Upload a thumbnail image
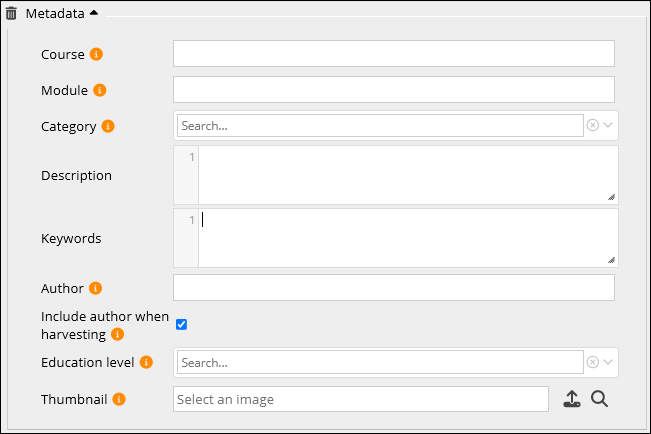651x434 pixels. point(571,399)
